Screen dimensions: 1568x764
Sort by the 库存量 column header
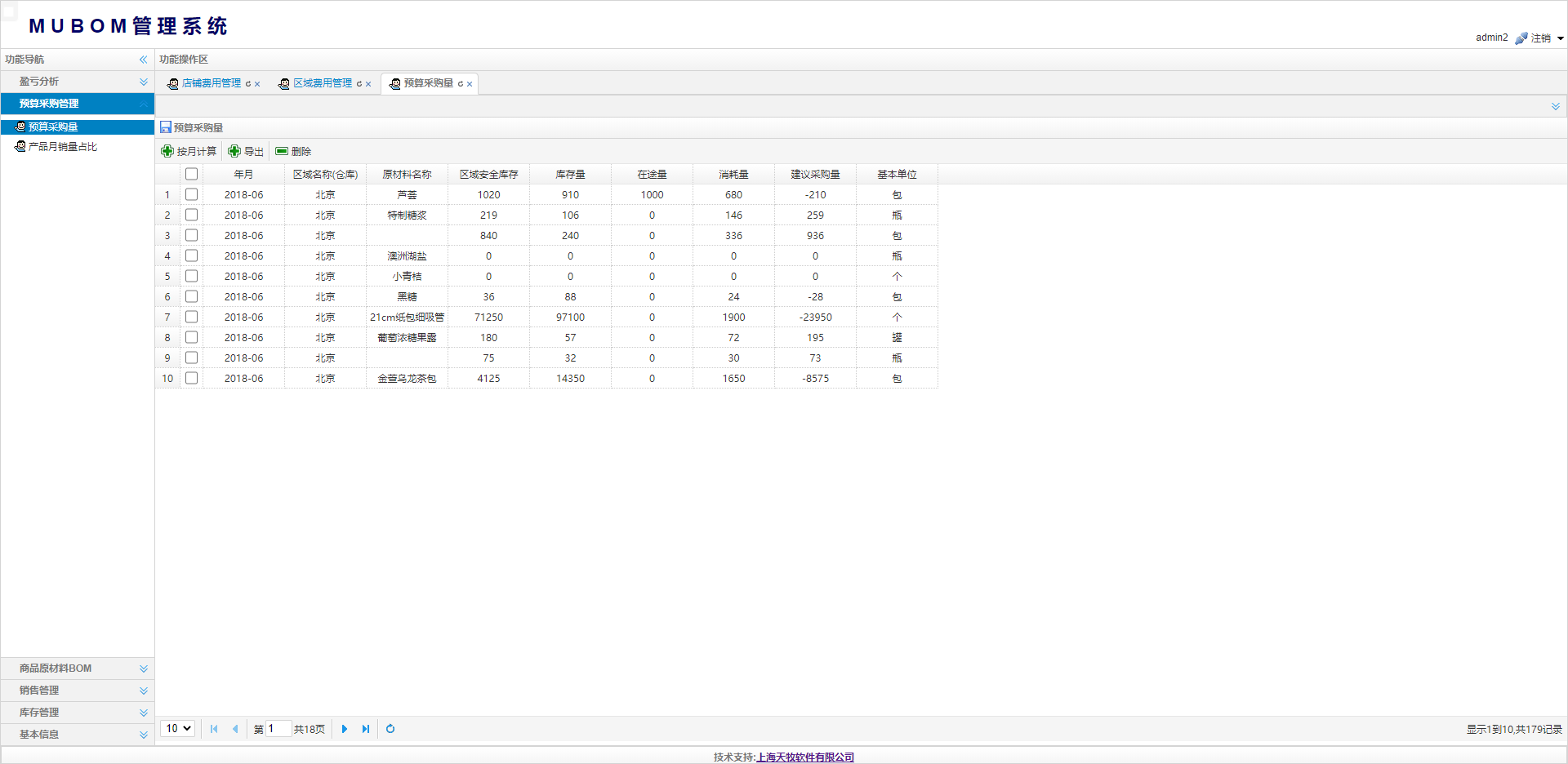coord(570,175)
